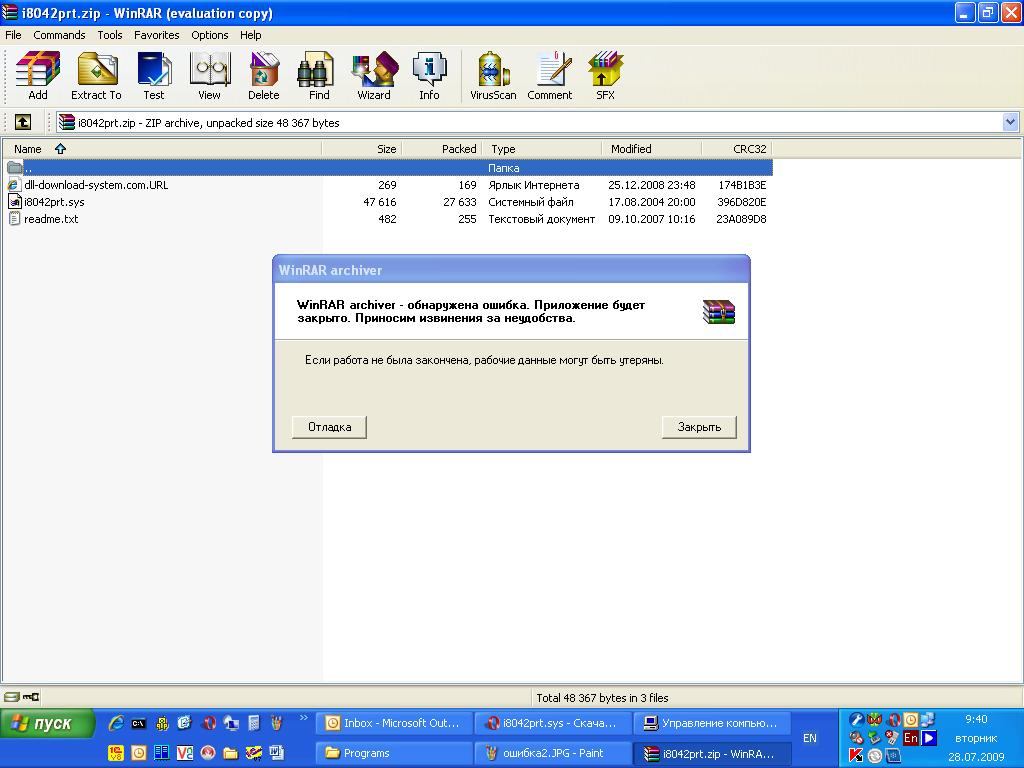Screen dimensions: 1024x768
Task: Launch 1C V8 from quick launch
Action: point(116,753)
